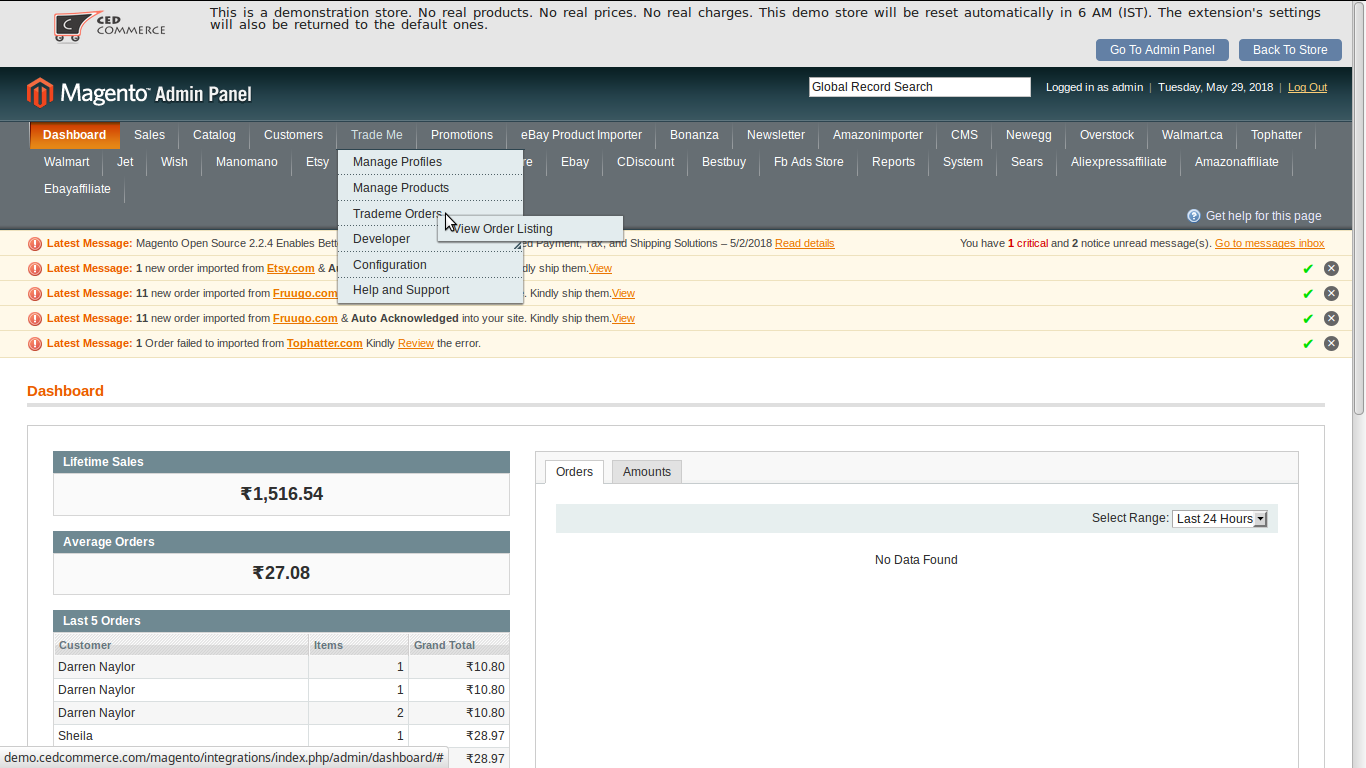Switch to the Amounts tab

pyautogui.click(x=647, y=472)
